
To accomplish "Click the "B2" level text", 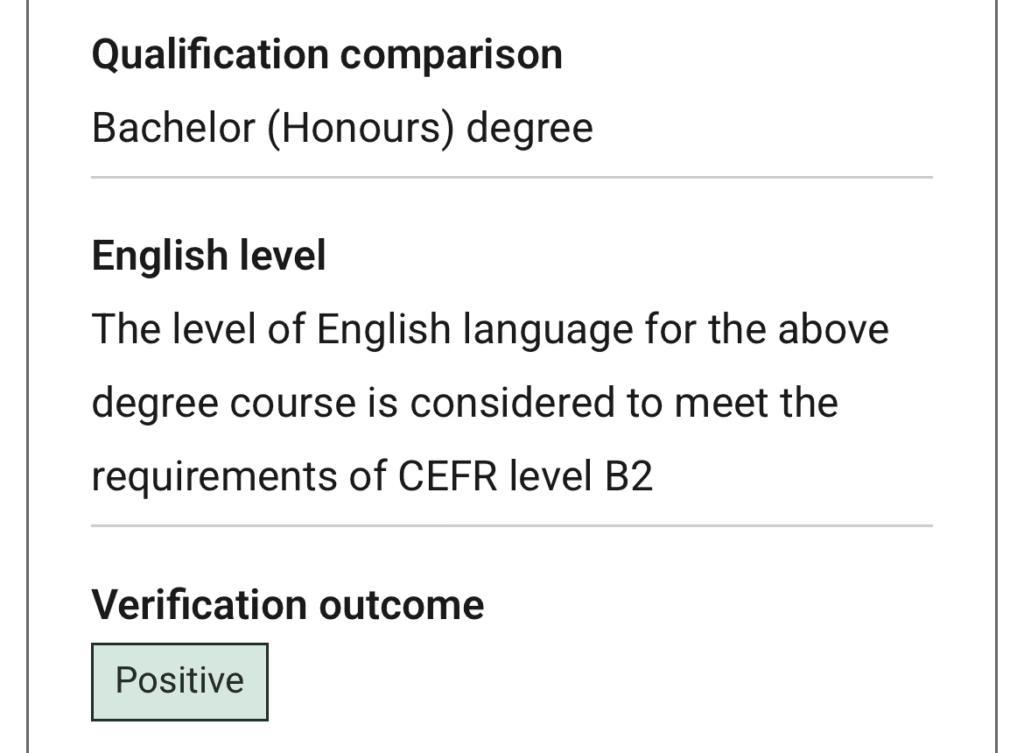I will [627, 477].
